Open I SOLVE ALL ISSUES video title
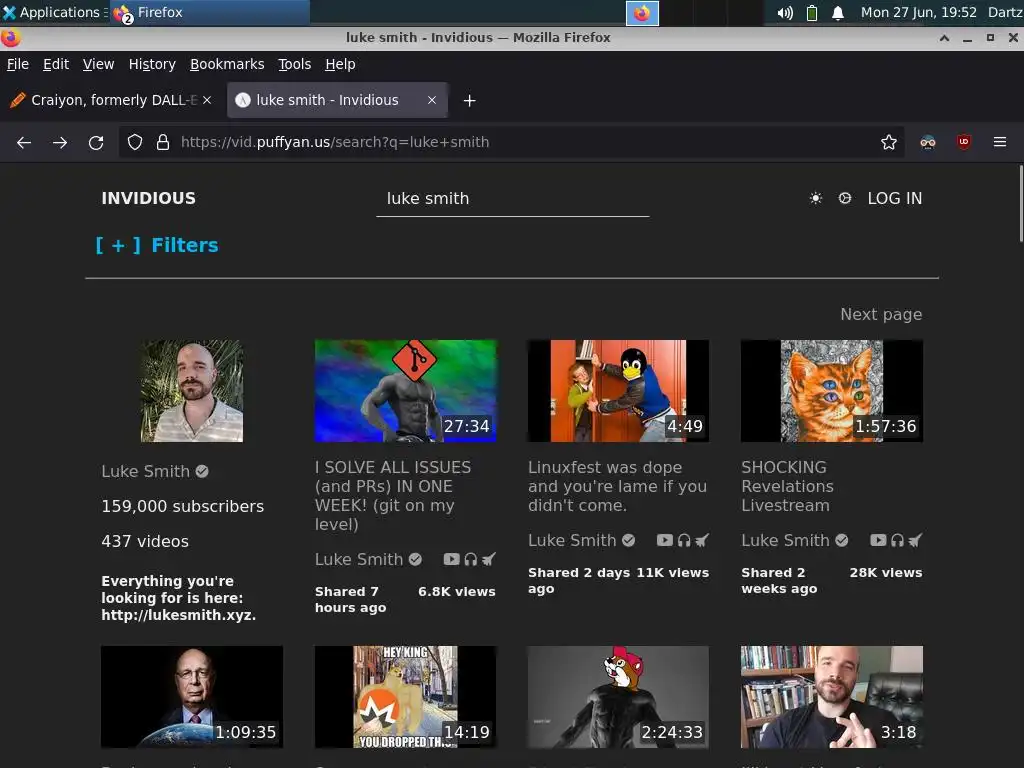This screenshot has width=1024, height=768. (392, 496)
